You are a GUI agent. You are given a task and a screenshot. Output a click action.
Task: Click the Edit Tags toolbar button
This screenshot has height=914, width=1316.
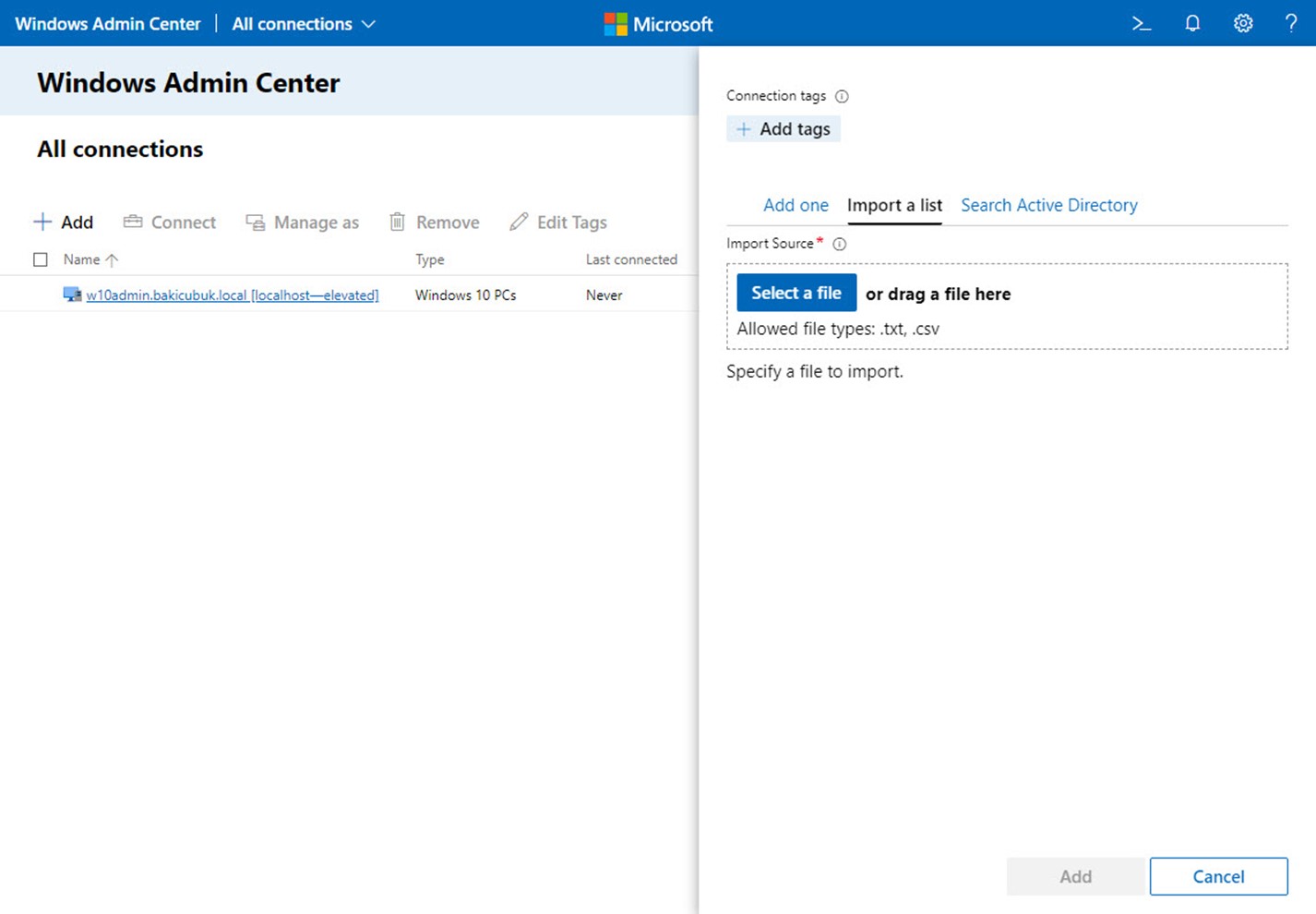(558, 222)
